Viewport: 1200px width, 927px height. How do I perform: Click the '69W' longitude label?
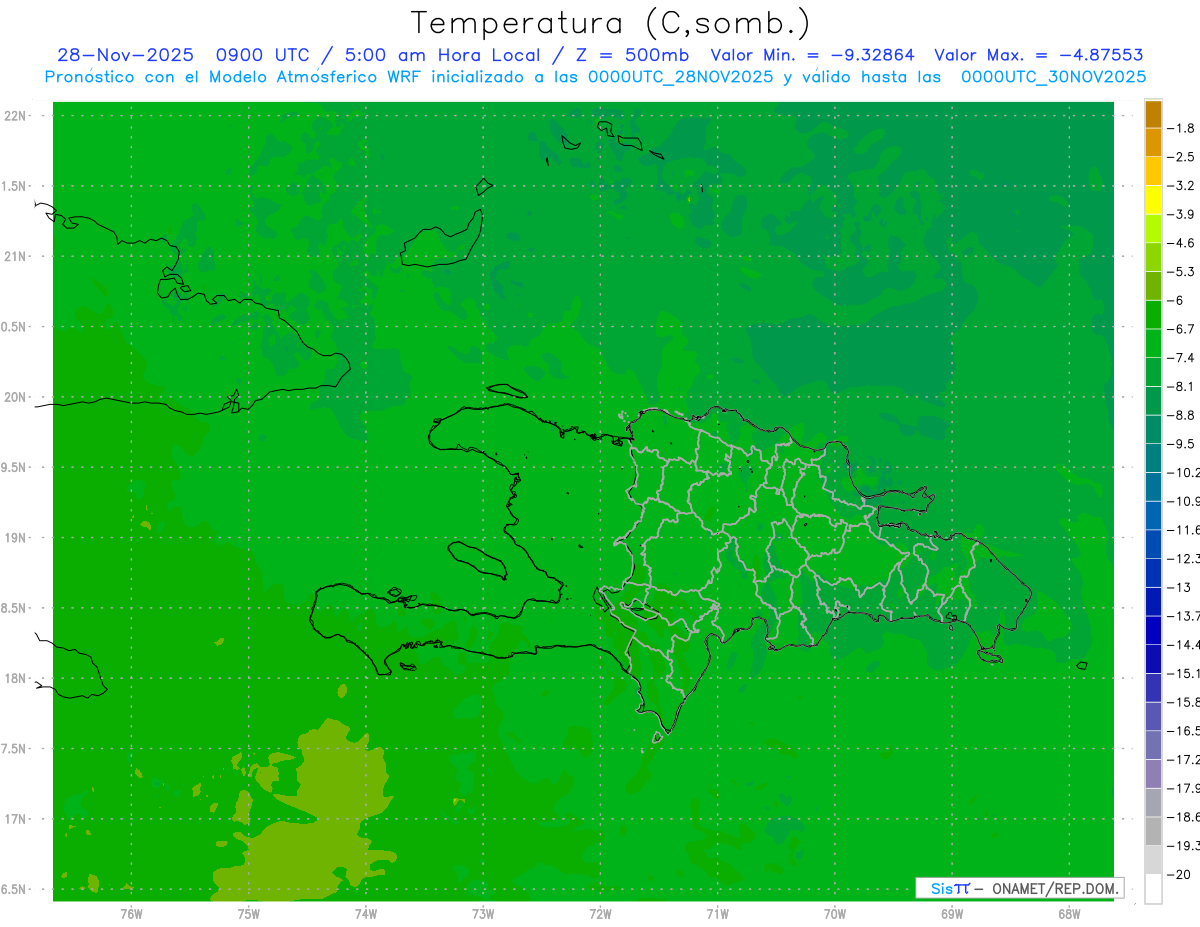[951, 913]
